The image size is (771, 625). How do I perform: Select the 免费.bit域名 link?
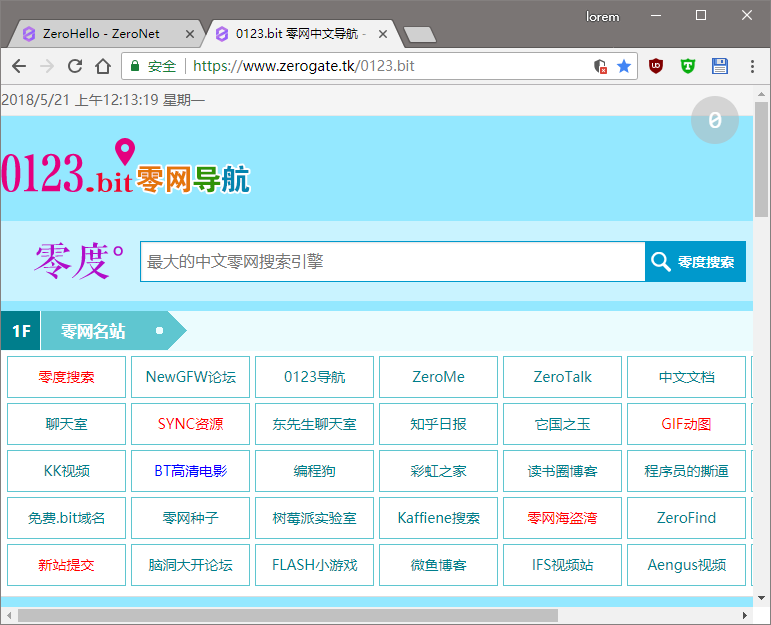(x=66, y=518)
